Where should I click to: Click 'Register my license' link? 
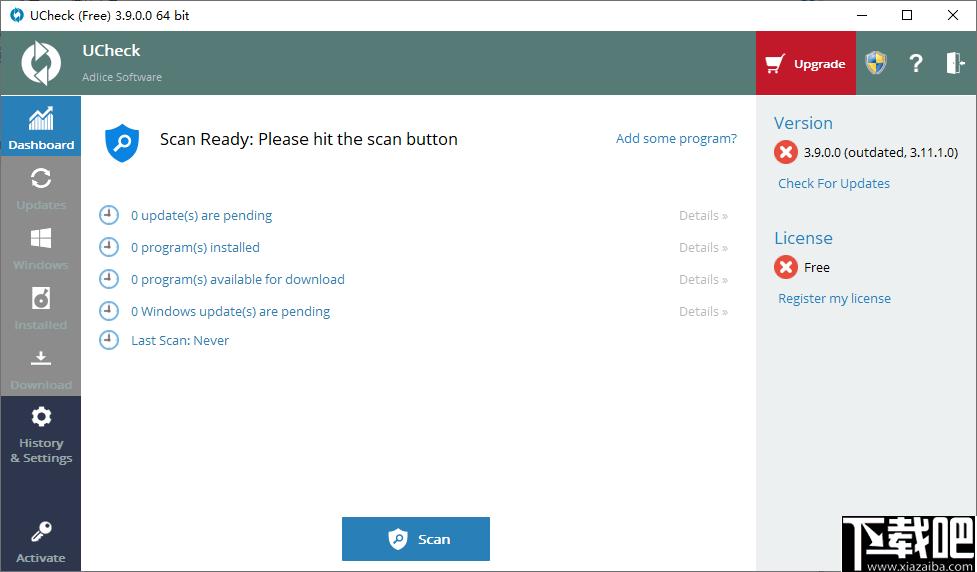pos(834,298)
